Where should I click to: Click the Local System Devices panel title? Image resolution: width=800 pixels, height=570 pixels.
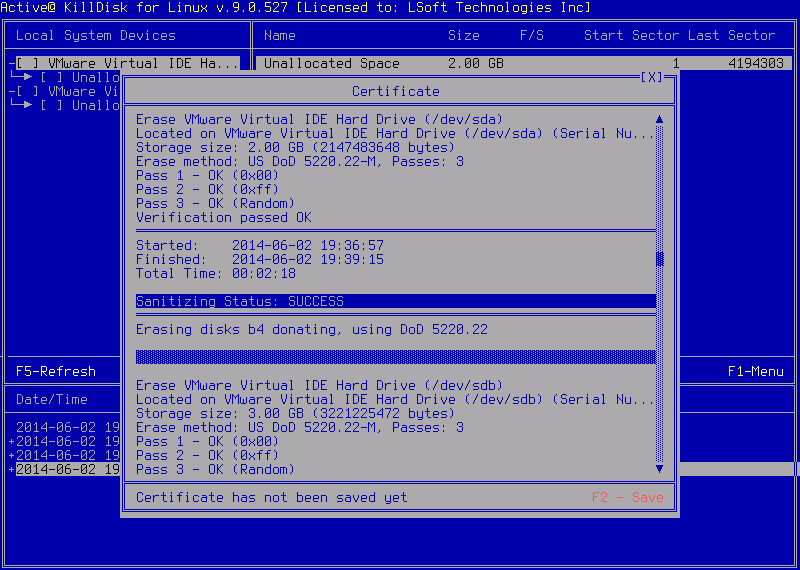click(95, 35)
